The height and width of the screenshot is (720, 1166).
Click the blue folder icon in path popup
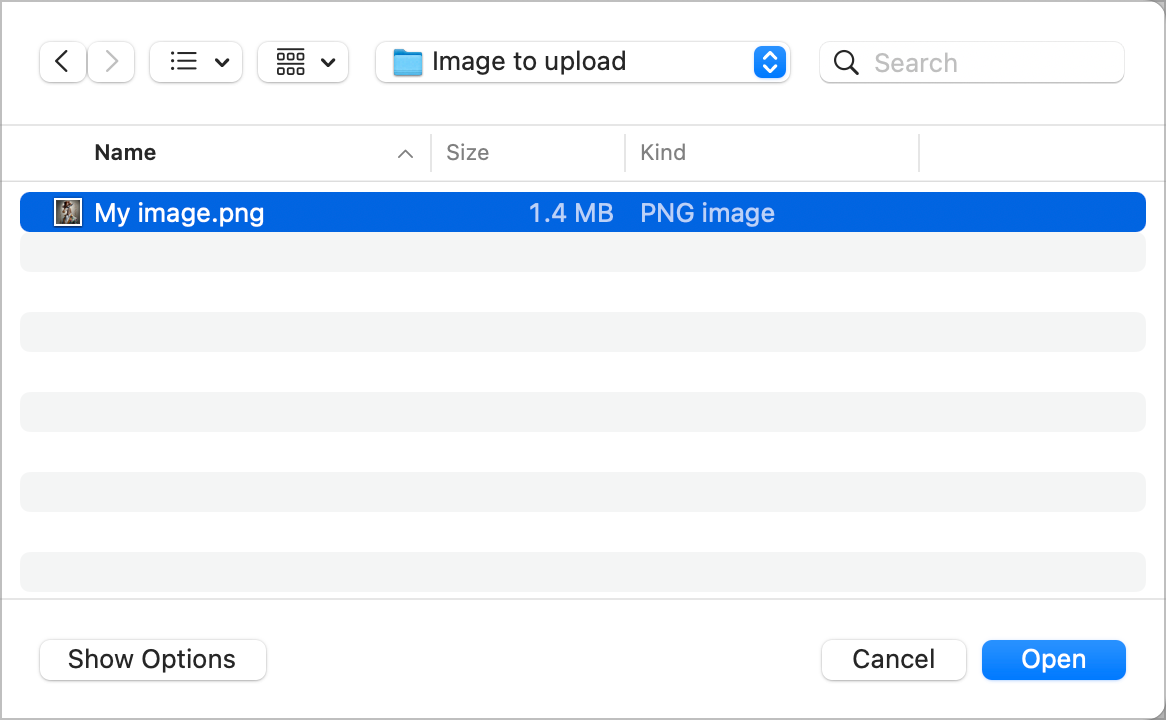pyautogui.click(x=407, y=62)
